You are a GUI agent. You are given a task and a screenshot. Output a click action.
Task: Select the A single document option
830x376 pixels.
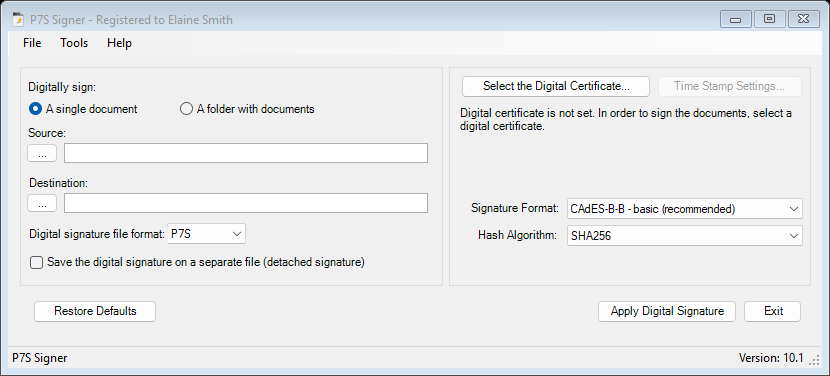point(83,109)
